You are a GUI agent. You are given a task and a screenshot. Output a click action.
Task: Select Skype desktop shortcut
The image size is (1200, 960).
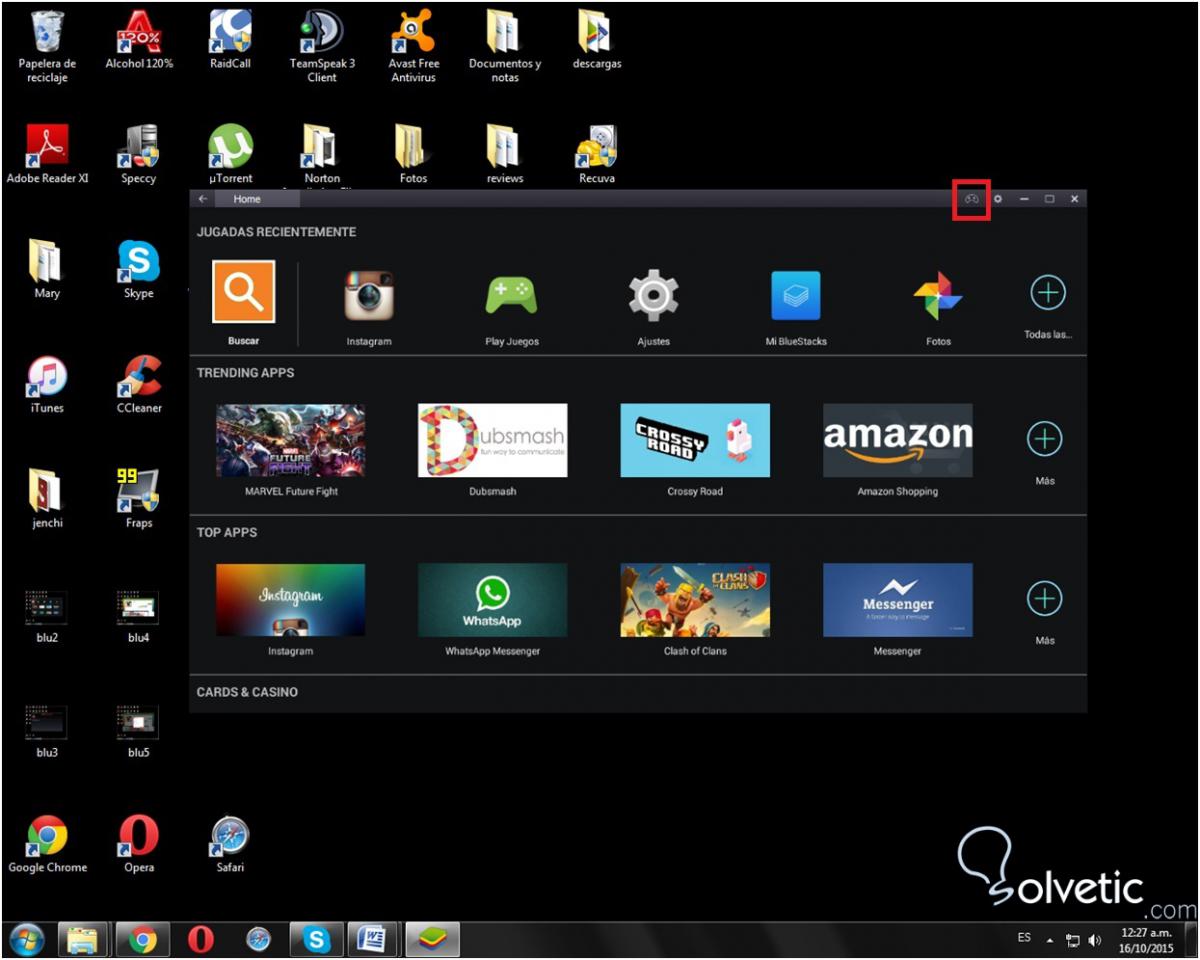point(139,270)
